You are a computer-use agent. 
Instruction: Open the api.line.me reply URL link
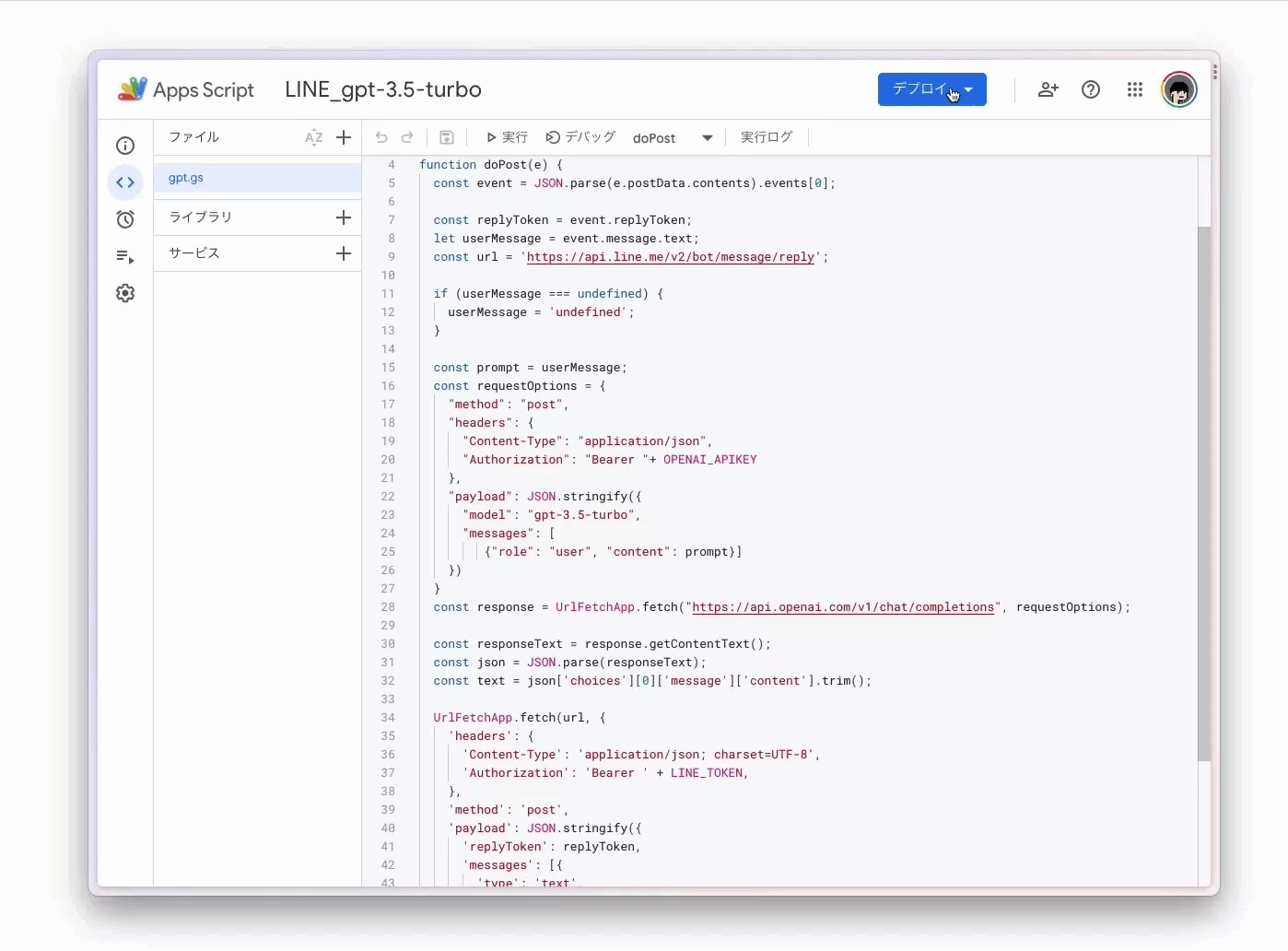point(671,257)
